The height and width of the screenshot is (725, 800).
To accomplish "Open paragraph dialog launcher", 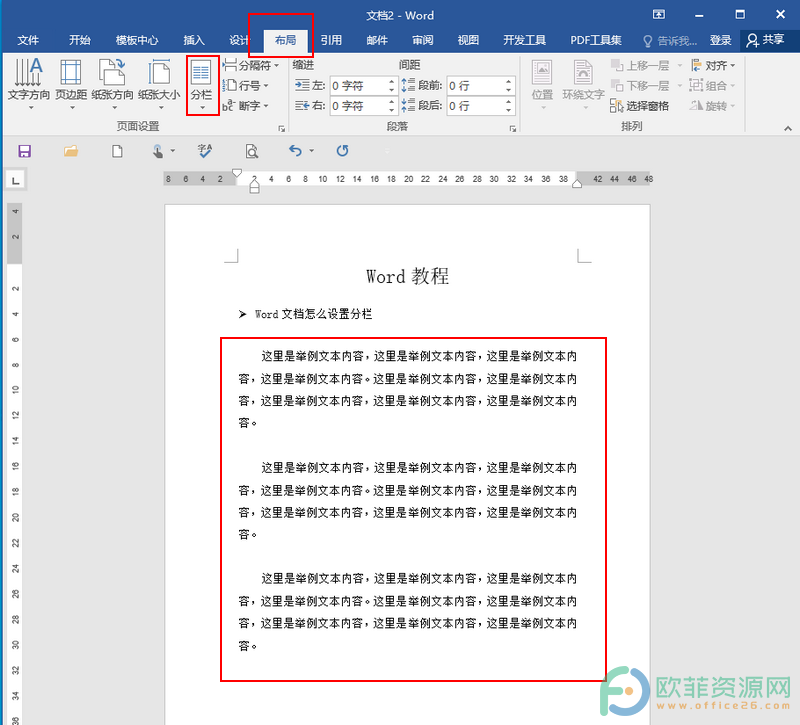I will 513,129.
